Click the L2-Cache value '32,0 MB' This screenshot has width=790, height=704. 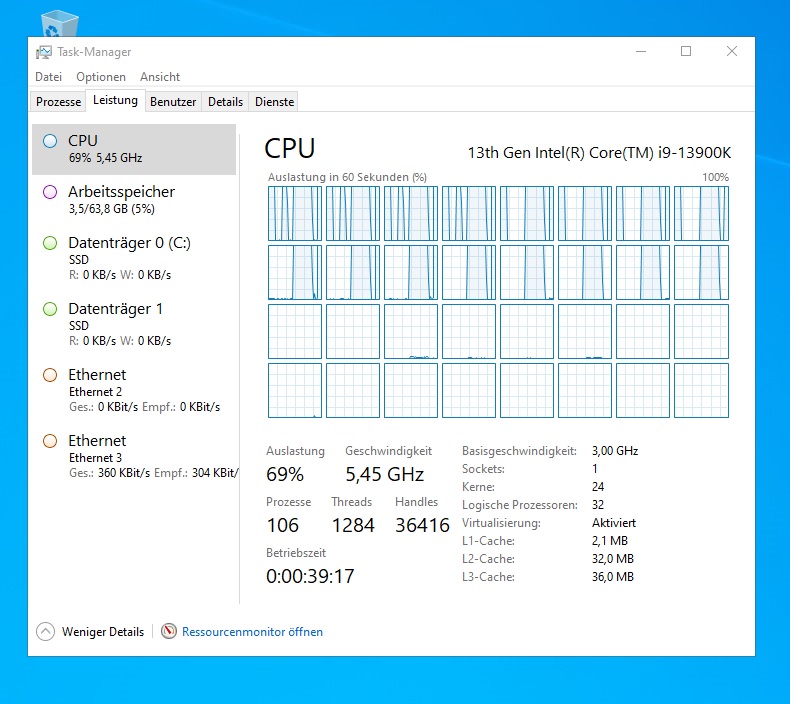(x=613, y=559)
